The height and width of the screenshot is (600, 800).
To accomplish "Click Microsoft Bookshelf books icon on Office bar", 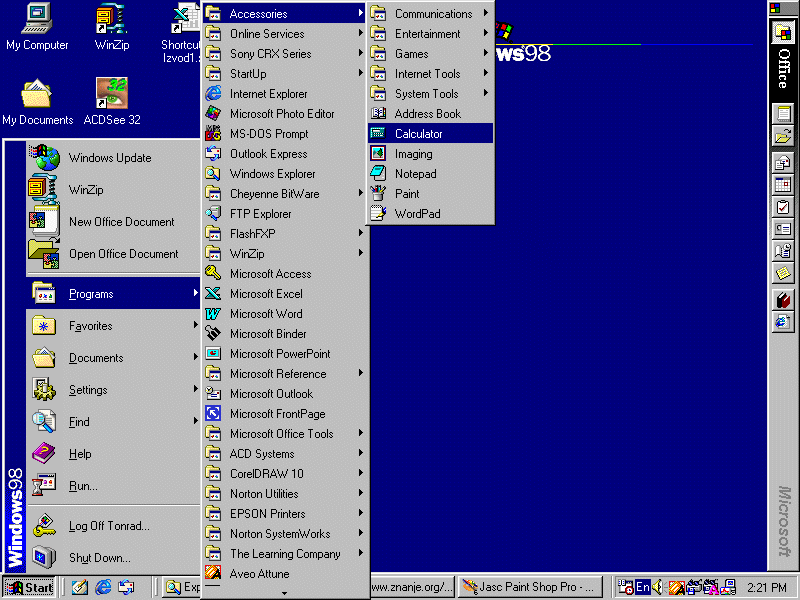I will 783,300.
